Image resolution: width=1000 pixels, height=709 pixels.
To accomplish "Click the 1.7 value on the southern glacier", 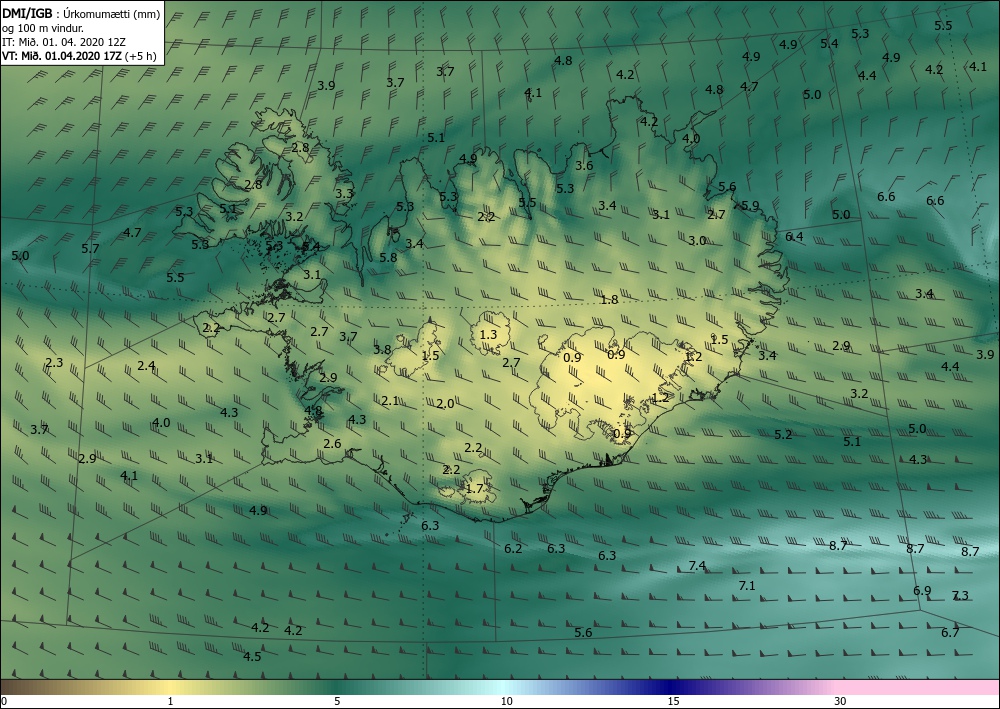I will (x=474, y=489).
